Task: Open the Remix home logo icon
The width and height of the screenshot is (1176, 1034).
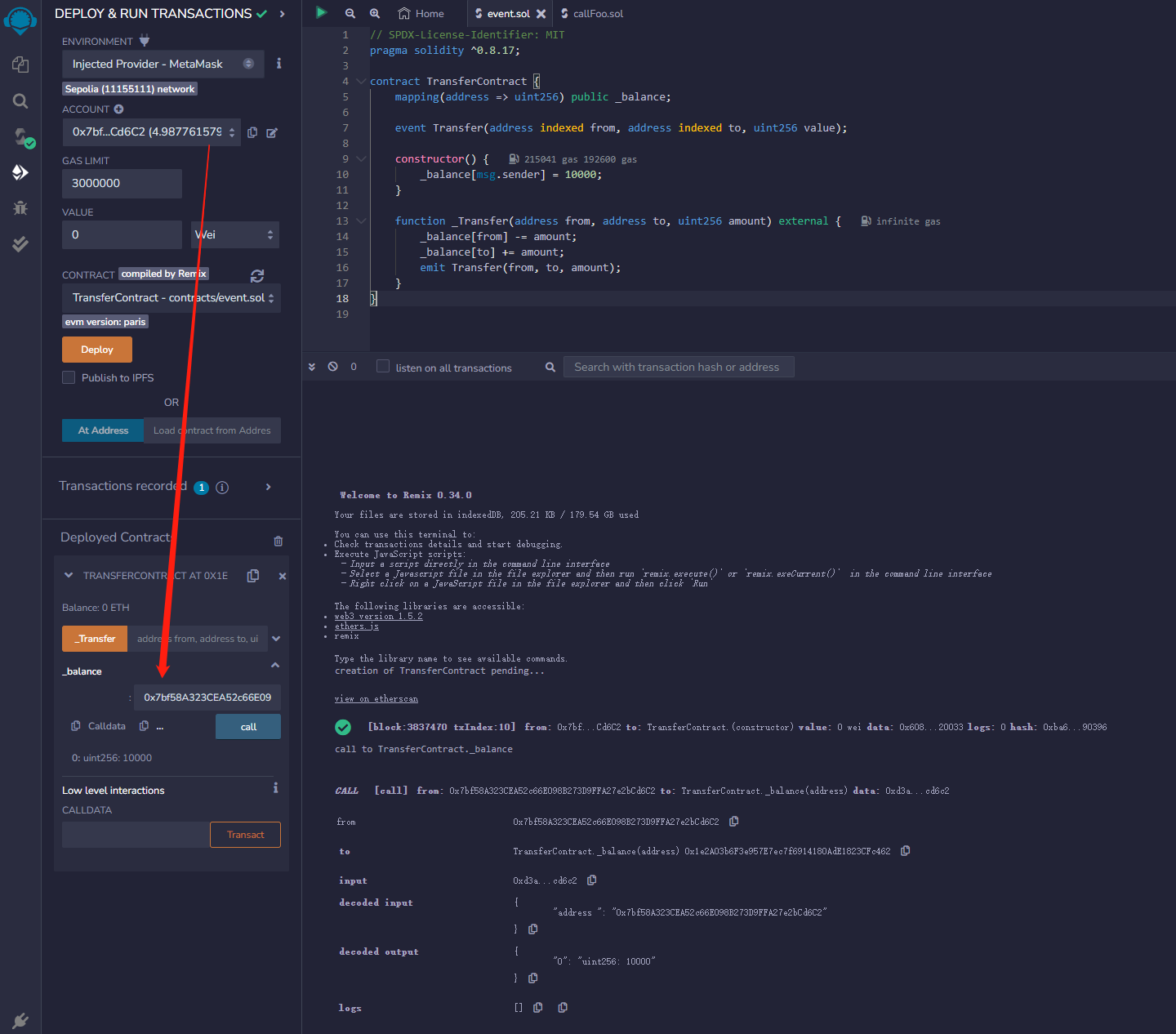Action: click(x=20, y=20)
